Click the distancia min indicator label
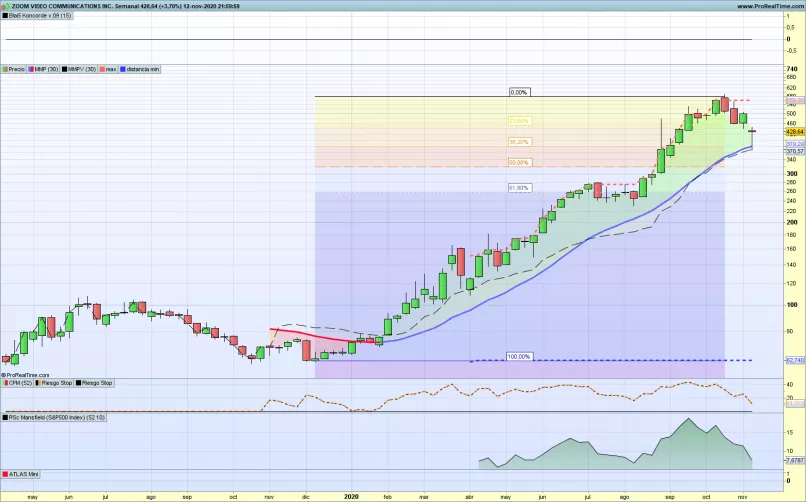This screenshot has width=806, height=502. click(140, 69)
